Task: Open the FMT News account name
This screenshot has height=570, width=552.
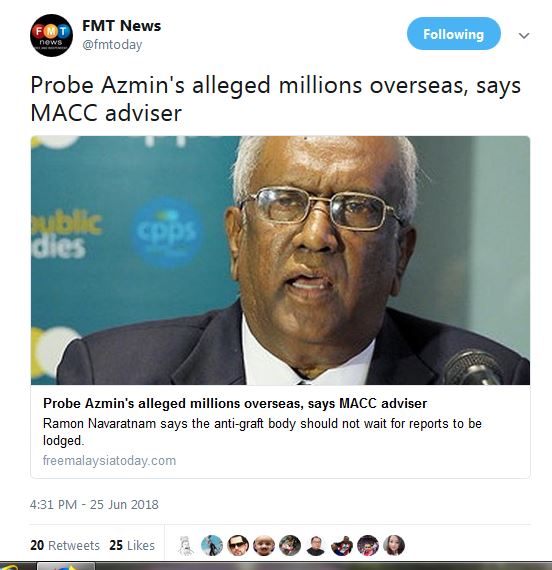Action: click(x=121, y=26)
